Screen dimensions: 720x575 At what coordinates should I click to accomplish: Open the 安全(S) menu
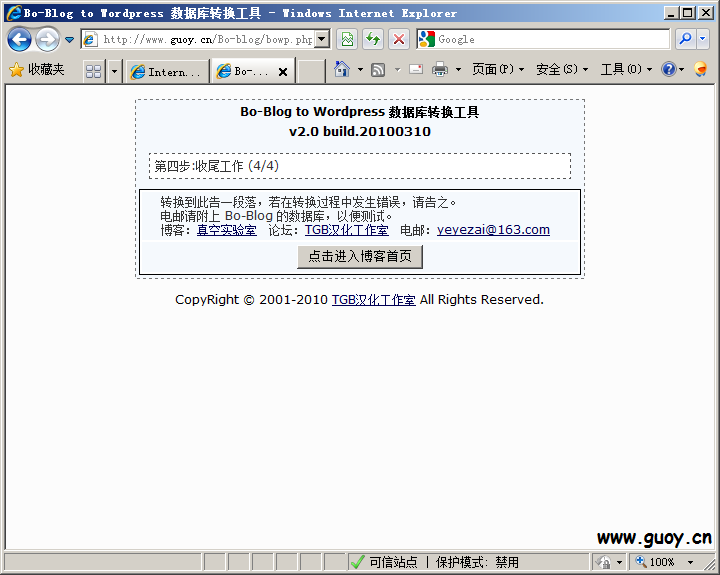(562, 69)
